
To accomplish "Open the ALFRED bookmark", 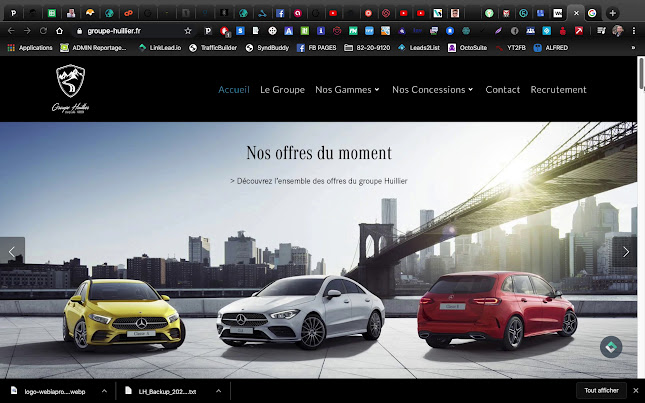I will (551, 48).
